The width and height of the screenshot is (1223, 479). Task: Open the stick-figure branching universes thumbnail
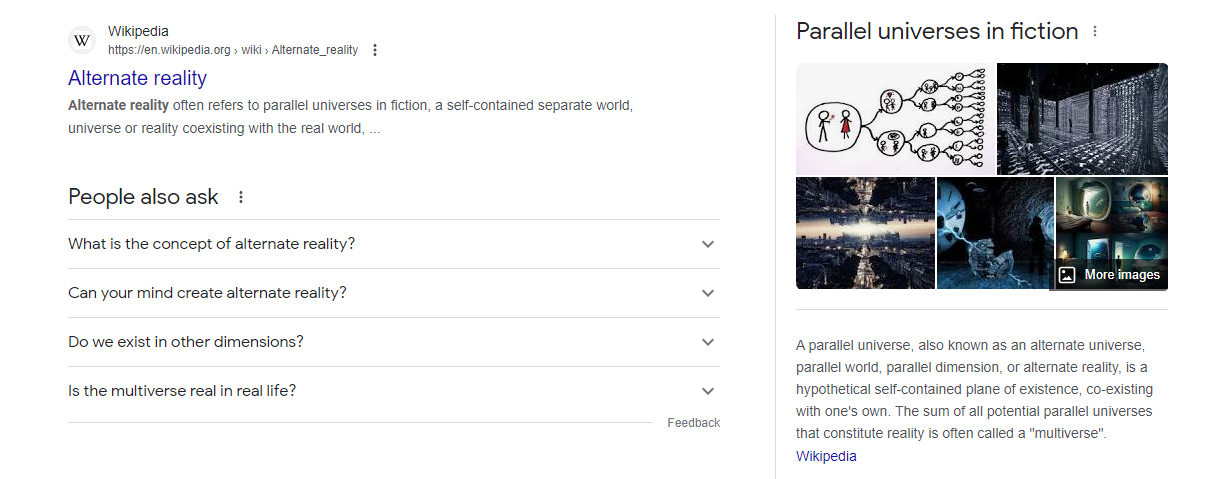(x=896, y=119)
